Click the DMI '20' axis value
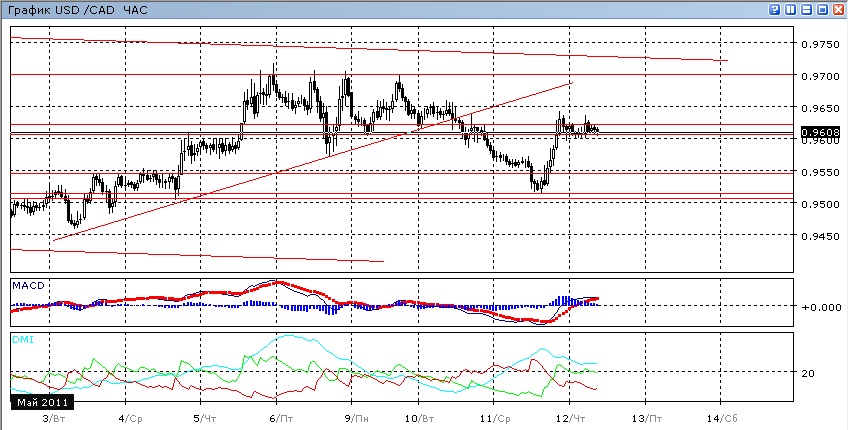This screenshot has width=848, height=430. [808, 373]
